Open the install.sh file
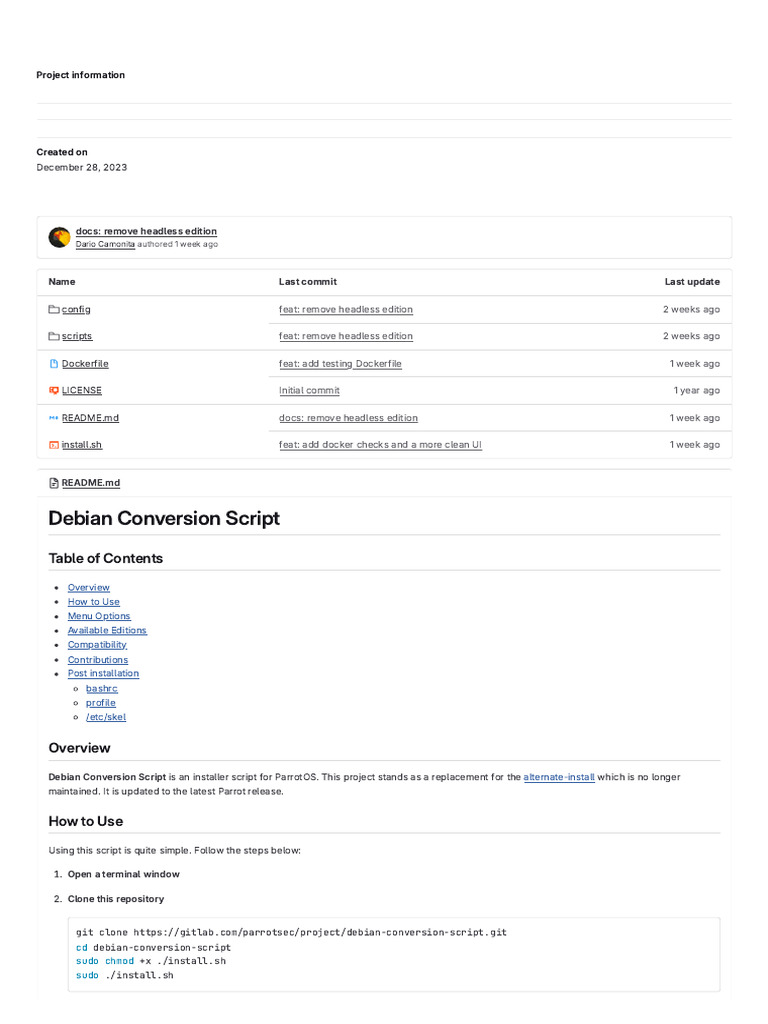The image size is (768, 1024). (x=82, y=445)
